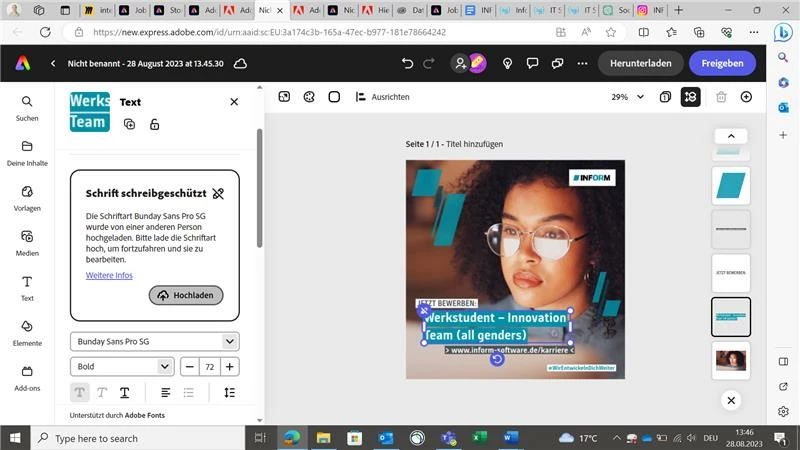Click the Type here to search box

click(x=139, y=438)
